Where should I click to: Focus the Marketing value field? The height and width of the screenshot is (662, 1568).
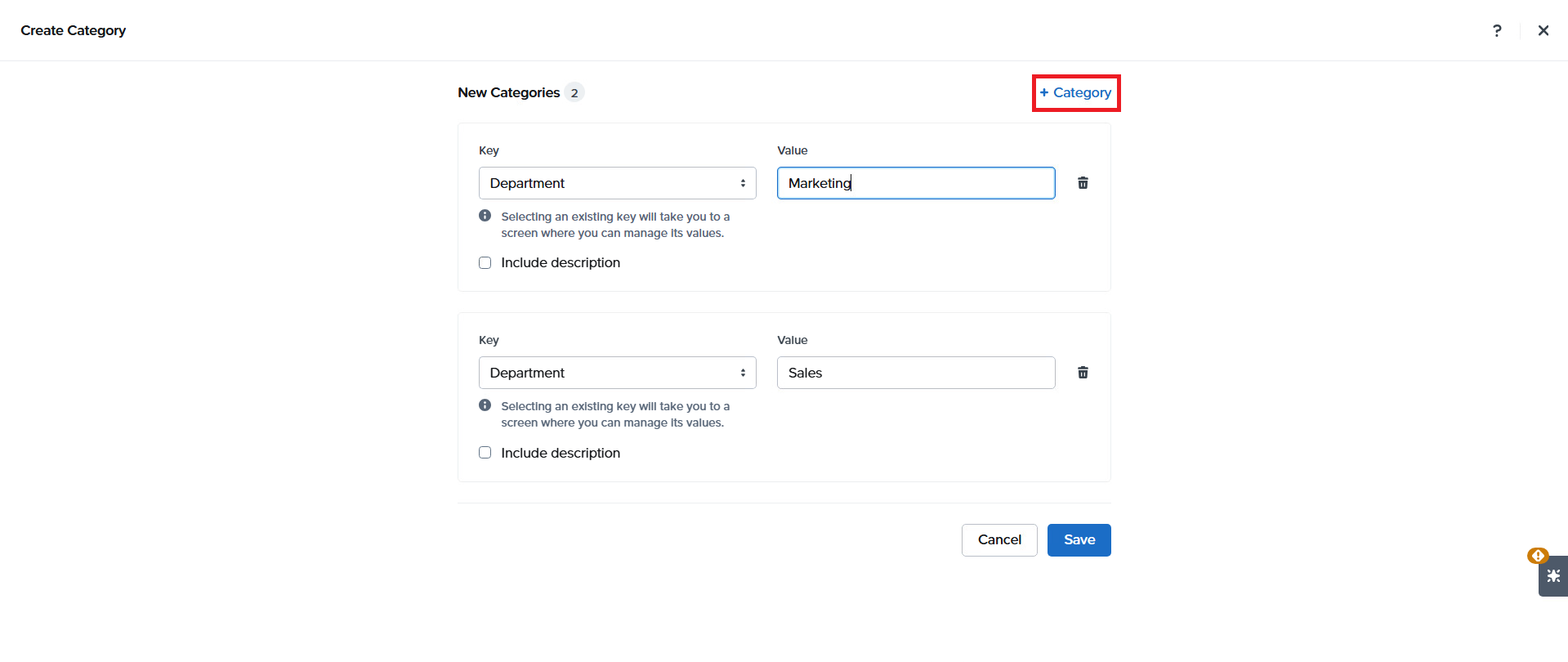[916, 183]
